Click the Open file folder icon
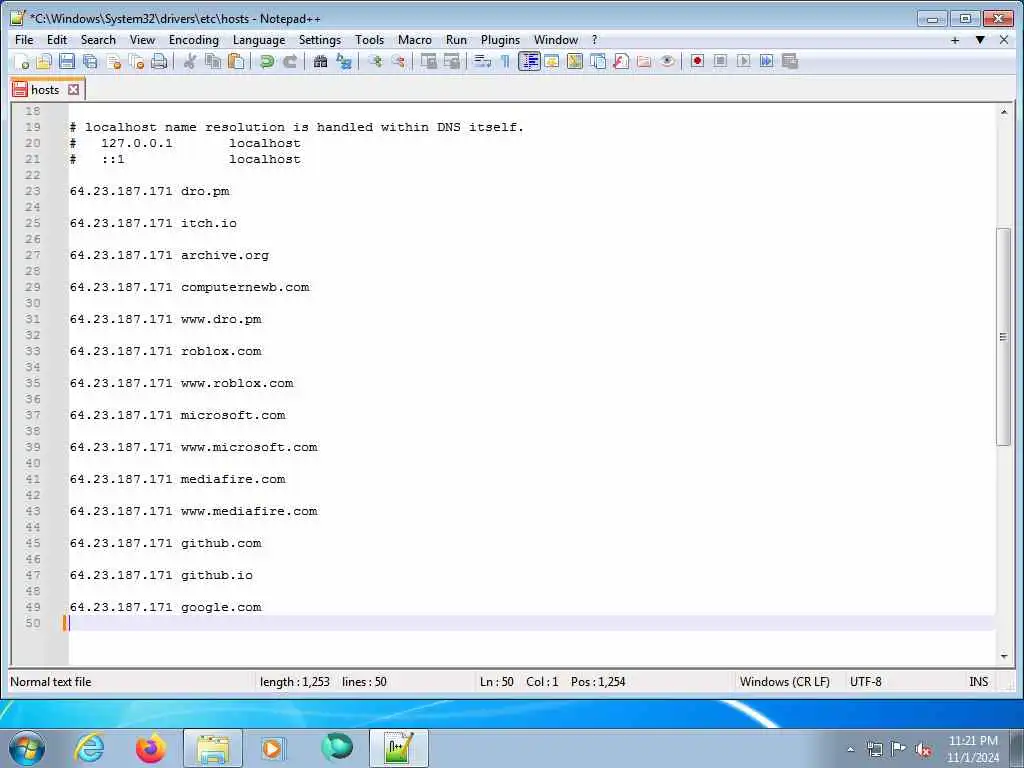Viewport: 1024px width, 768px height. [x=44, y=61]
